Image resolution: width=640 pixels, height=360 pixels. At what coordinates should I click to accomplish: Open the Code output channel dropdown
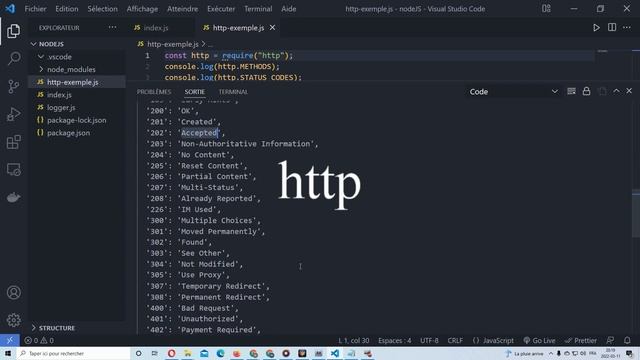pos(513,92)
